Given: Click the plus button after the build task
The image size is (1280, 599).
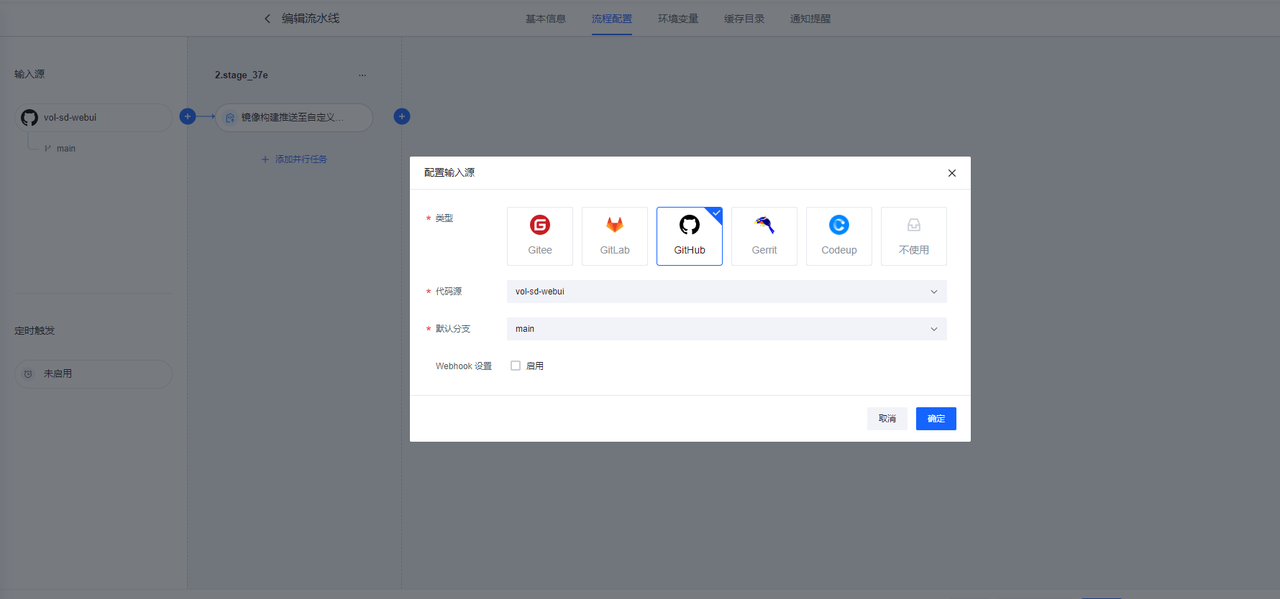Looking at the screenshot, I should pyautogui.click(x=402, y=117).
